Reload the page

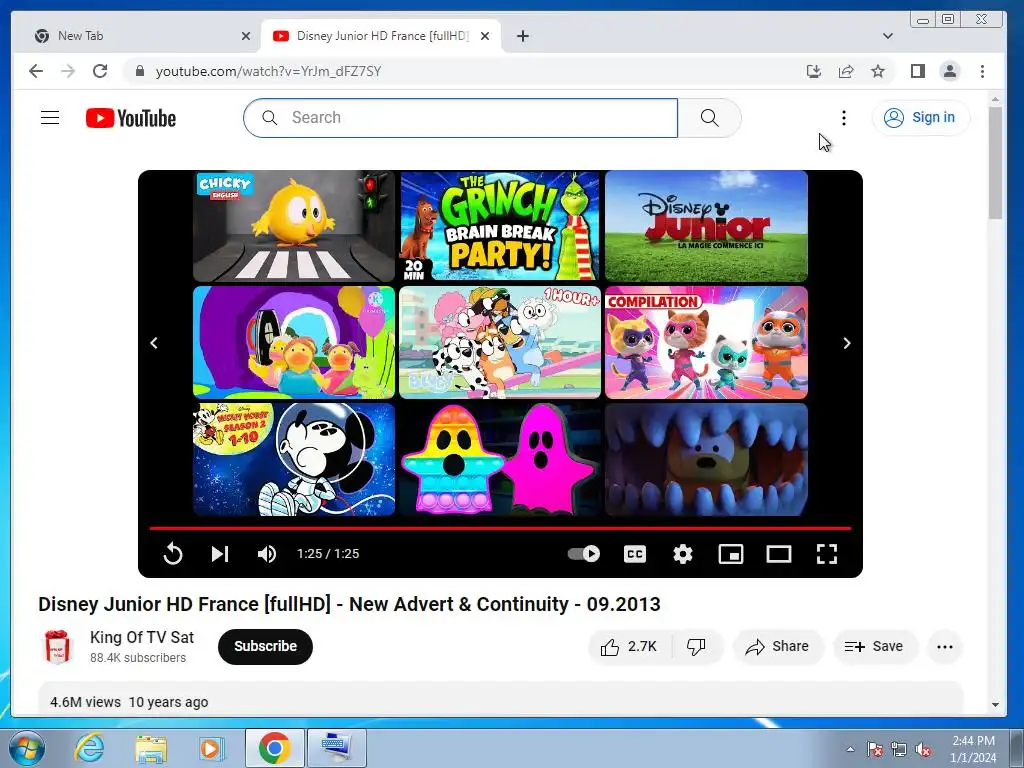click(100, 71)
